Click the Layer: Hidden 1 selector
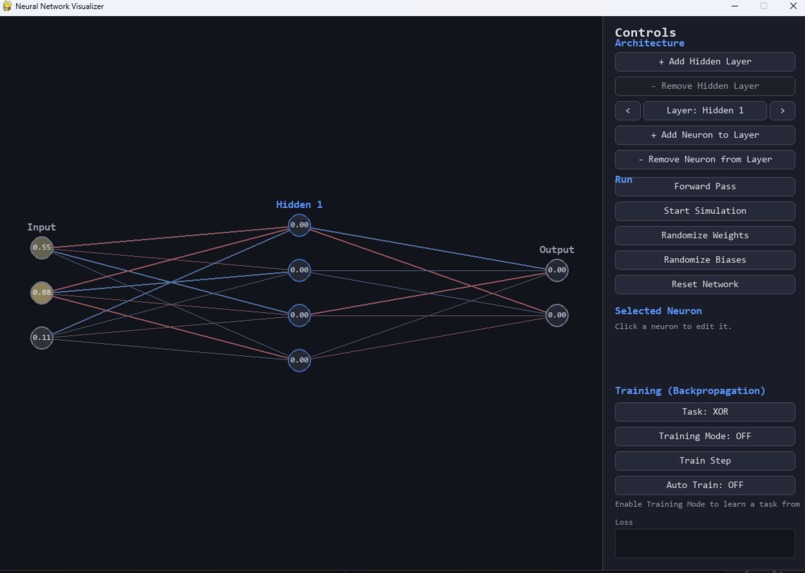The image size is (805, 573). 705,111
